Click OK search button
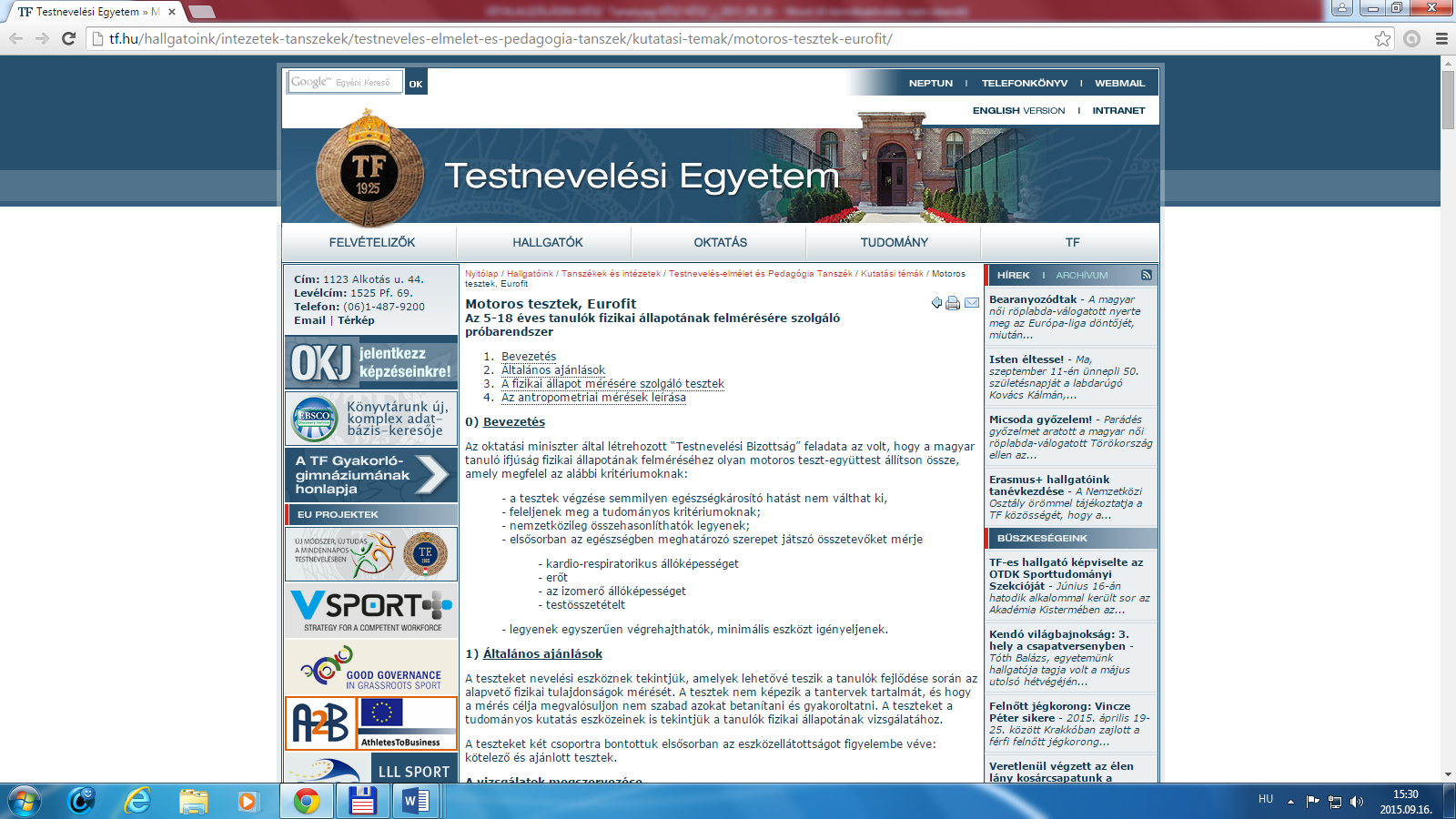The image size is (1456, 819). click(416, 83)
